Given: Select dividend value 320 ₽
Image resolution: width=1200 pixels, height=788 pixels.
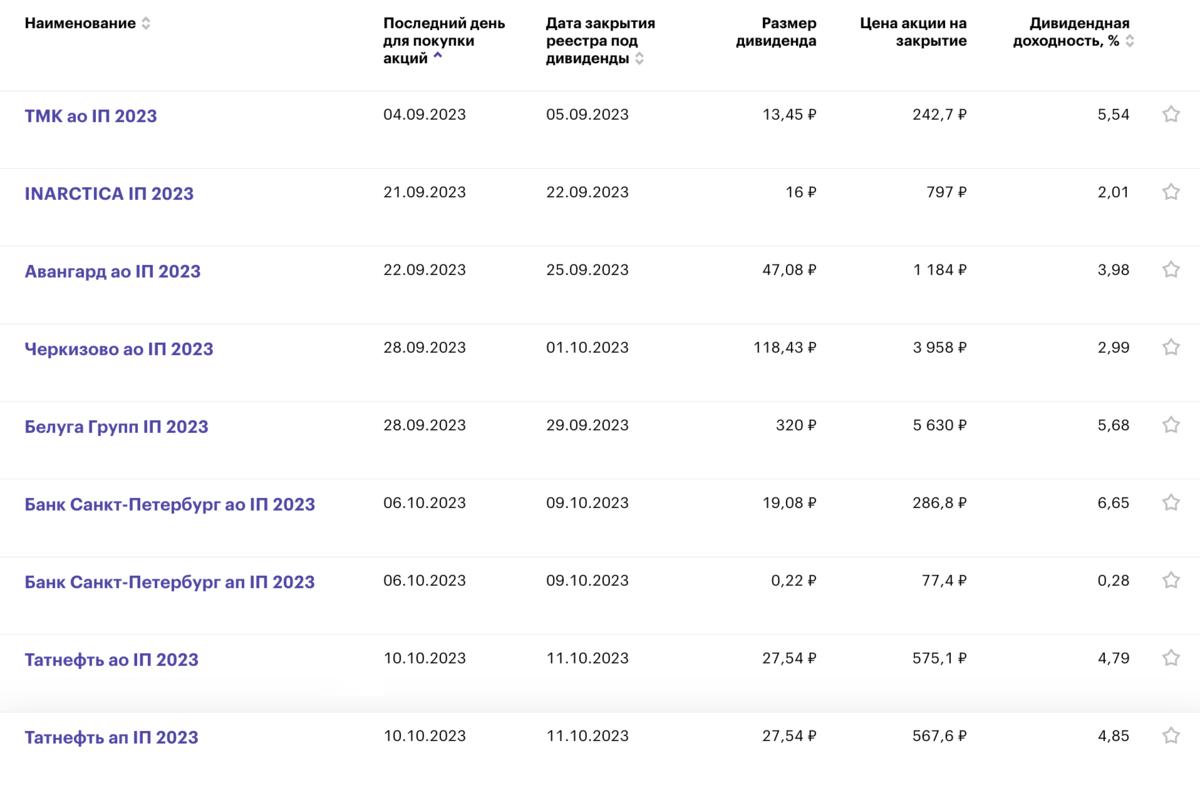Looking at the screenshot, I should (797, 425).
